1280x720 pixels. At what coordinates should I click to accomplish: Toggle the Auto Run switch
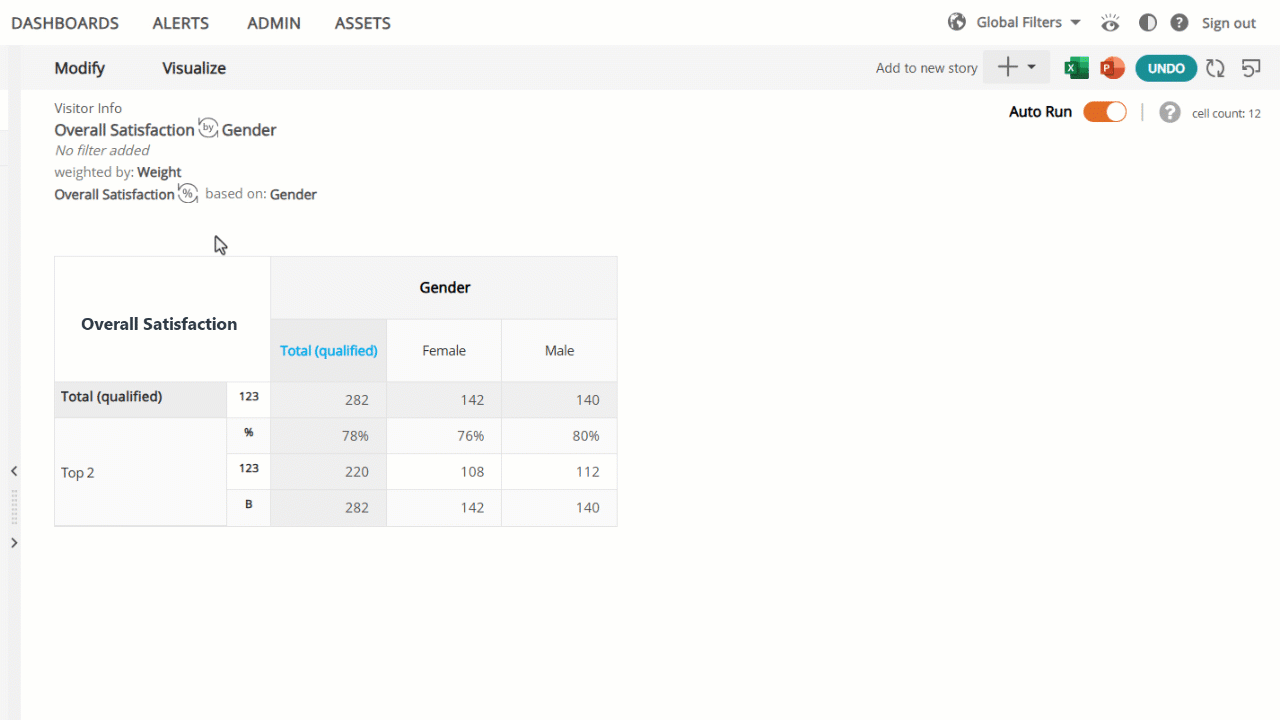tap(1105, 112)
